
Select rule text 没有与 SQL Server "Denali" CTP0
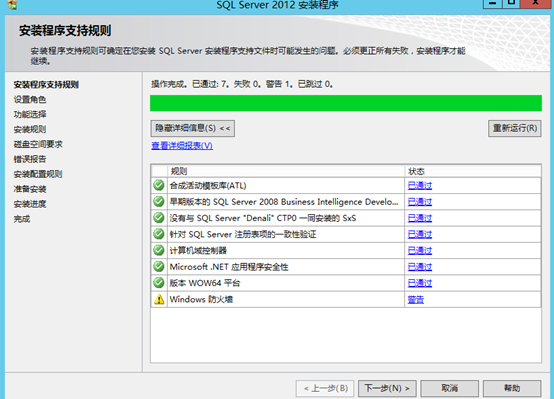tap(263, 218)
